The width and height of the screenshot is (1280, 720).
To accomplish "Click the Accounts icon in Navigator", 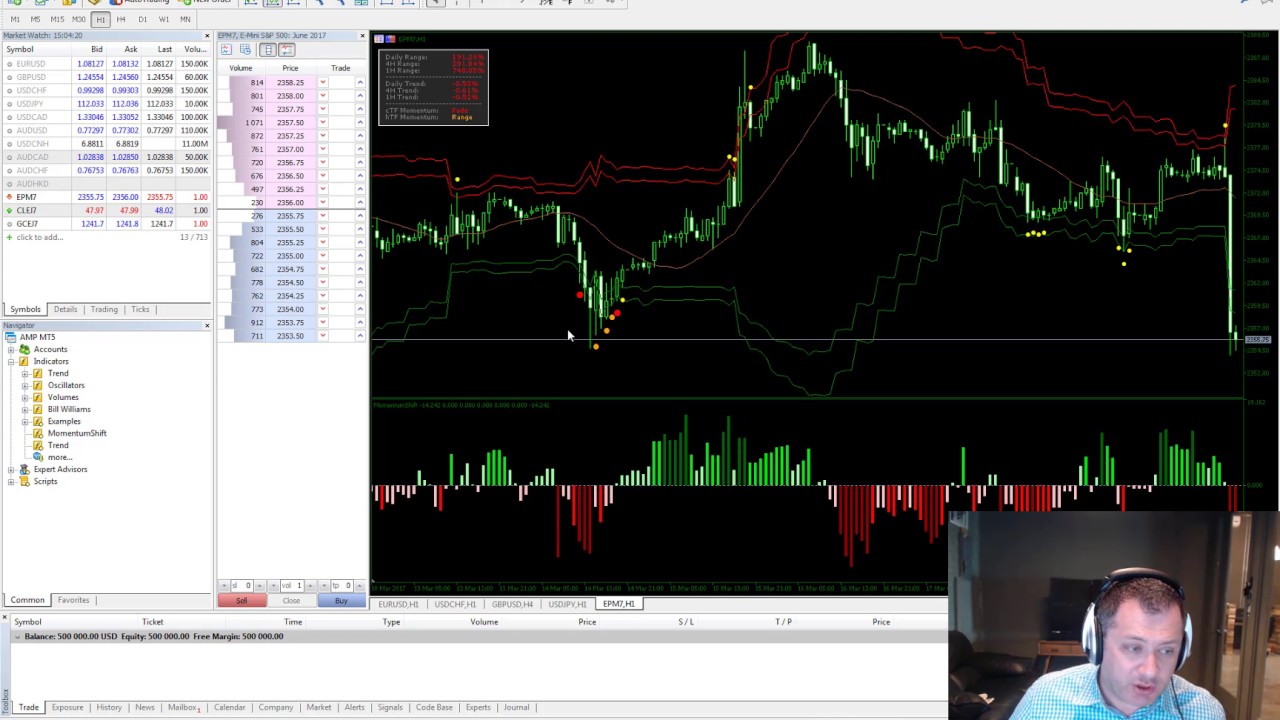I will pos(25,349).
